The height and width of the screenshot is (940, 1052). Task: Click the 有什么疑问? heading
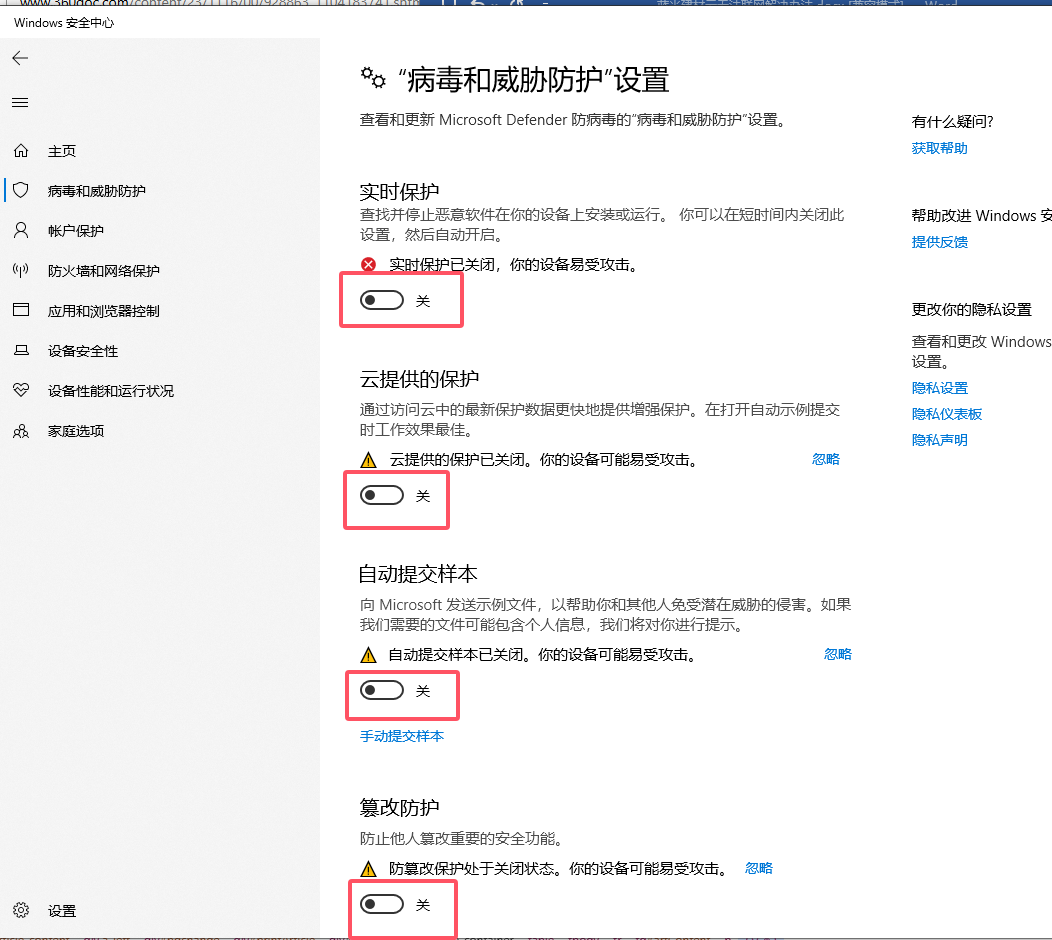point(952,121)
